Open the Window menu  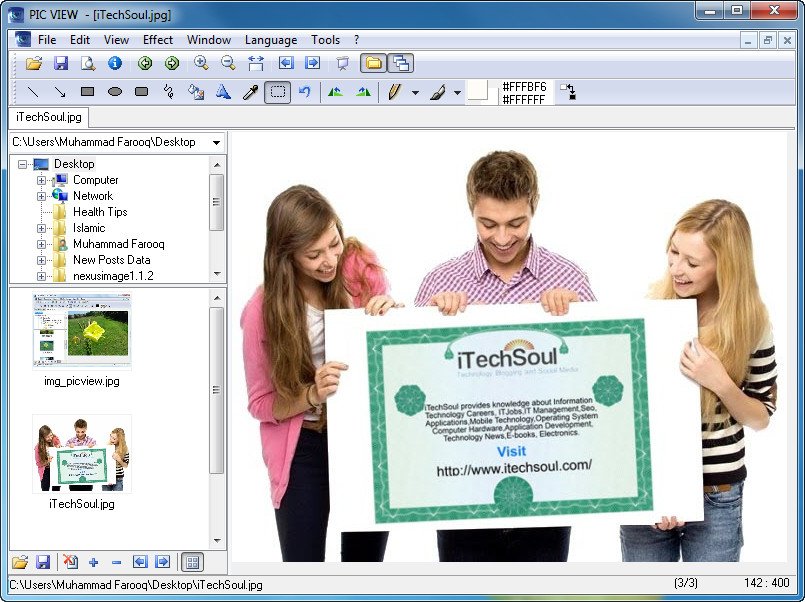[x=209, y=40]
